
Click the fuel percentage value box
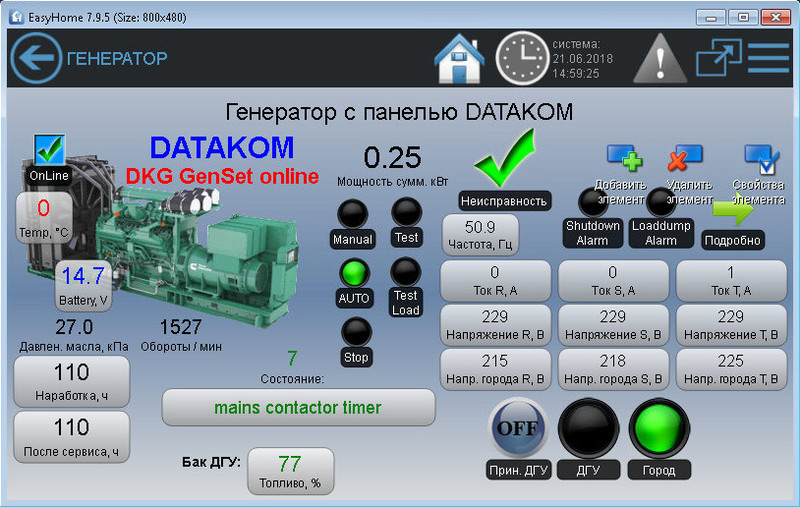(290, 470)
